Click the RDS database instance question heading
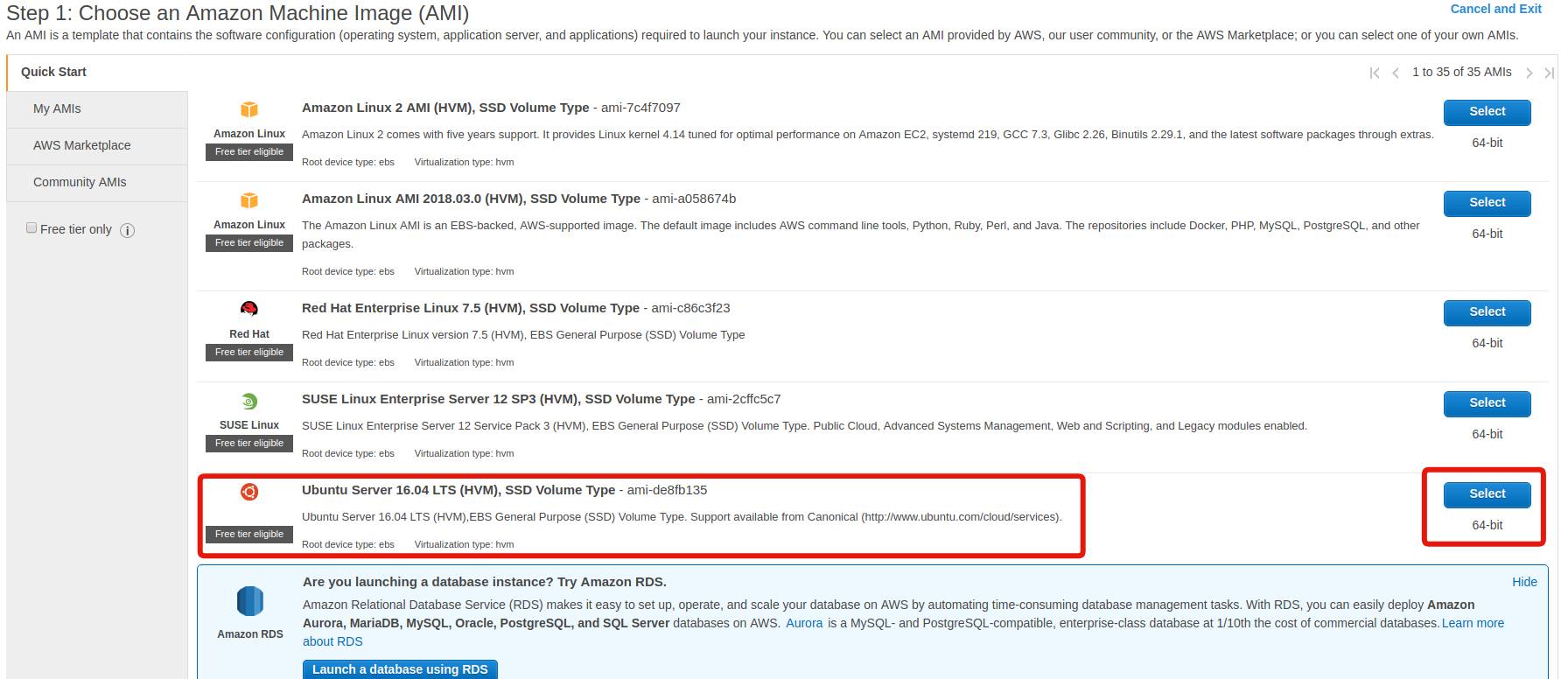Viewport: 1568px width, 679px height. point(485,582)
